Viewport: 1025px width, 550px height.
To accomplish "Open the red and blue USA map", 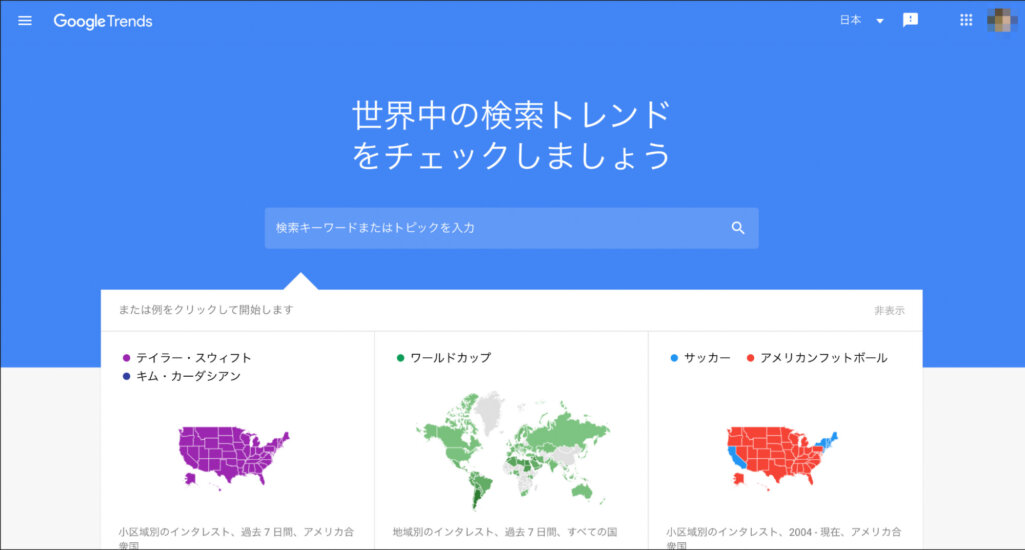I will pyautogui.click(x=780, y=457).
